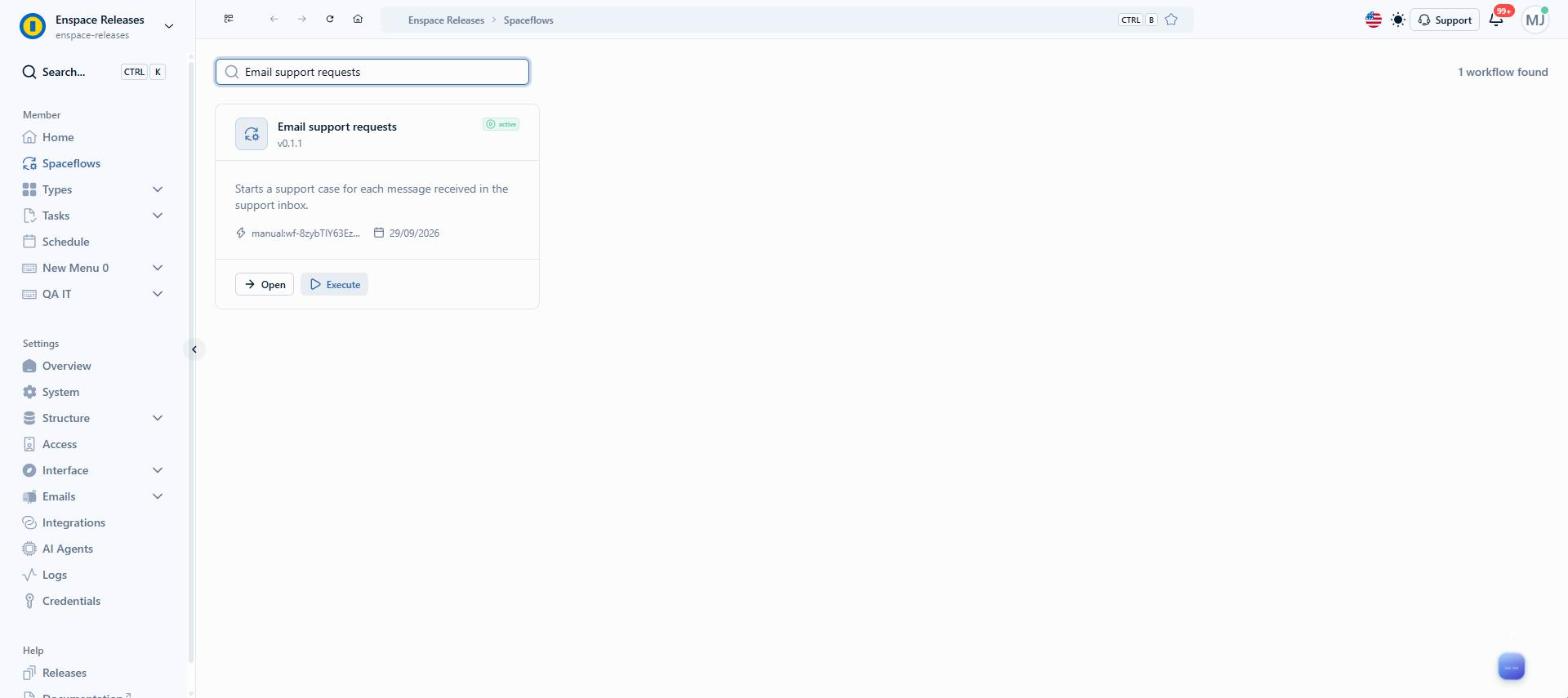
Task: Expand the Structure menu chevron
Action: (157, 418)
